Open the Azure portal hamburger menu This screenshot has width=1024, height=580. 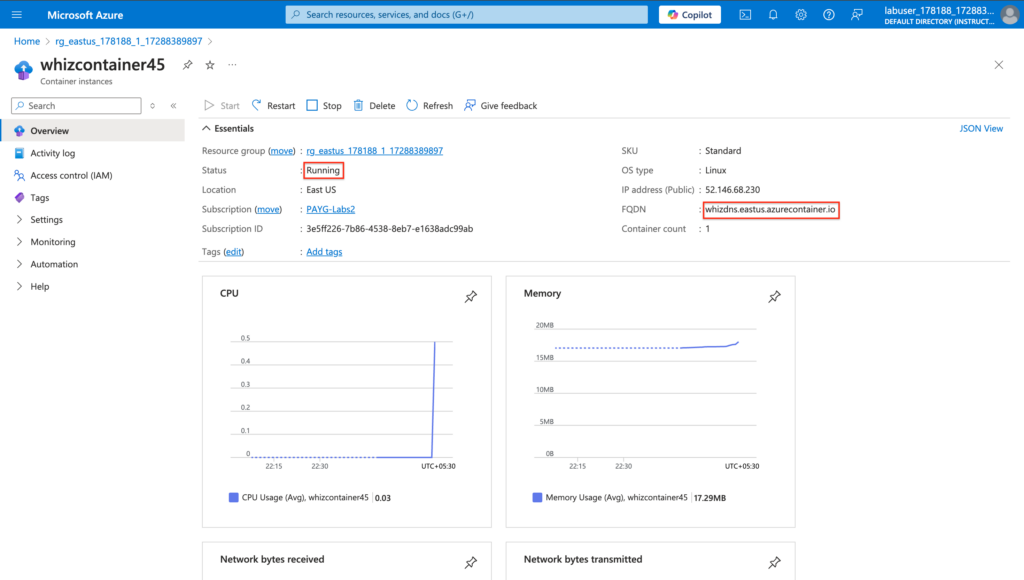(x=16, y=14)
